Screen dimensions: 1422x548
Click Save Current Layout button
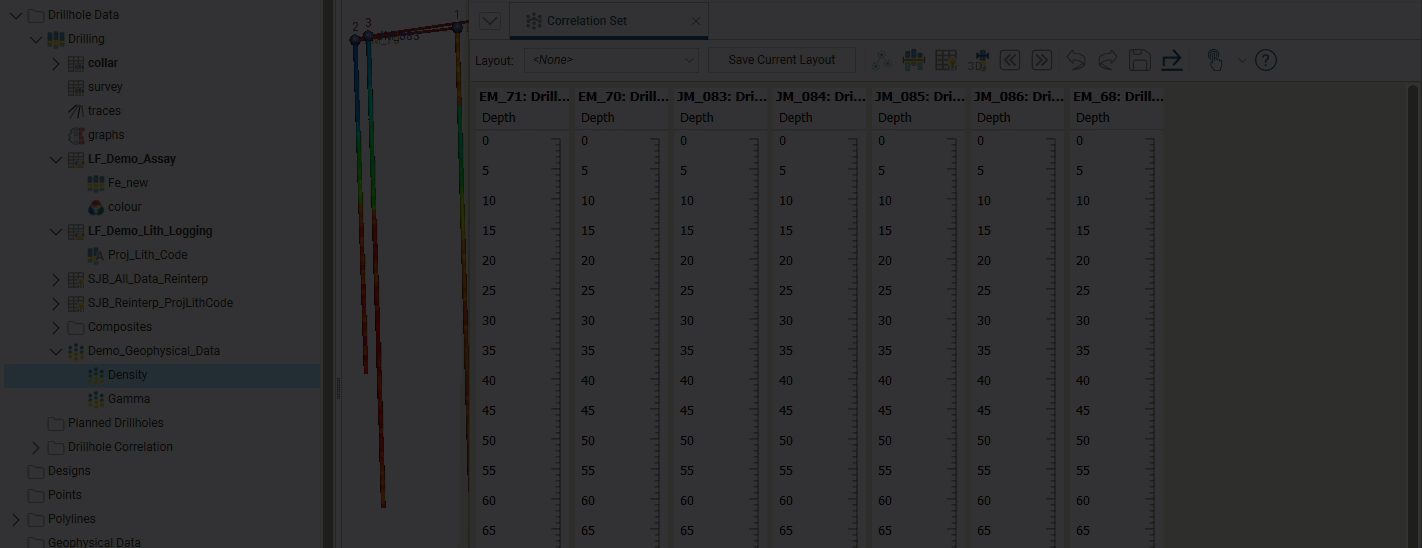click(x=781, y=60)
